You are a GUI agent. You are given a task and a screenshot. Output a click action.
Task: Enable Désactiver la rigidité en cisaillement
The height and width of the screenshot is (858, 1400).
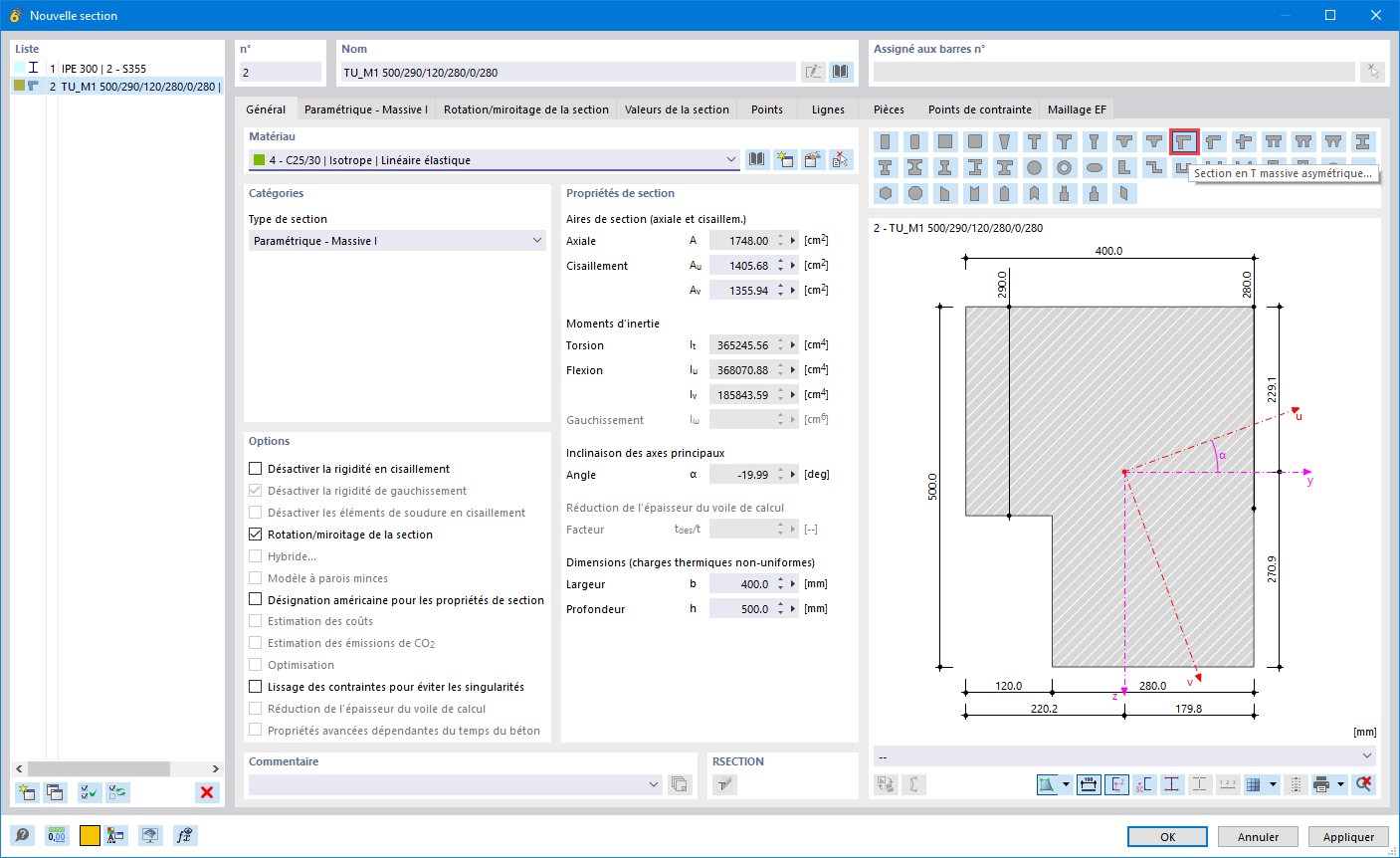point(256,469)
